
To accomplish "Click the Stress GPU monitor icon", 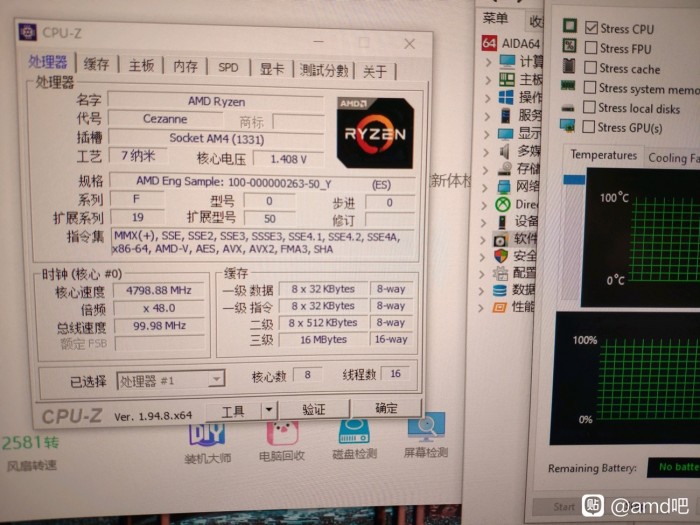I will pos(567,125).
